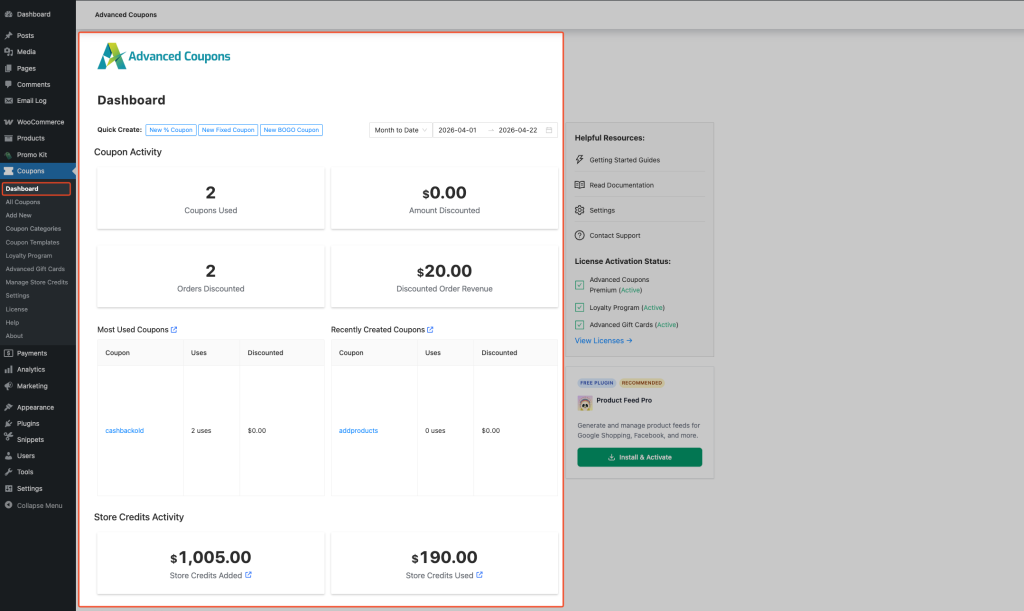This screenshot has height=611, width=1024.
Task: Click the Snippets scissors icon
Action: pyautogui.click(x=8, y=437)
